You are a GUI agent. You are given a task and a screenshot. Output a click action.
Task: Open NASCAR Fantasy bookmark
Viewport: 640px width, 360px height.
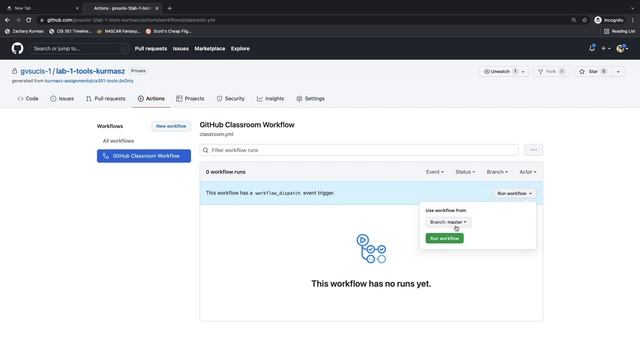118,31
